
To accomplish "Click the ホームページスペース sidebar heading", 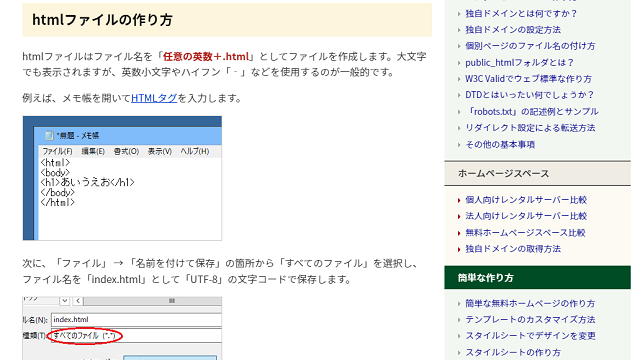I will point(503,173).
